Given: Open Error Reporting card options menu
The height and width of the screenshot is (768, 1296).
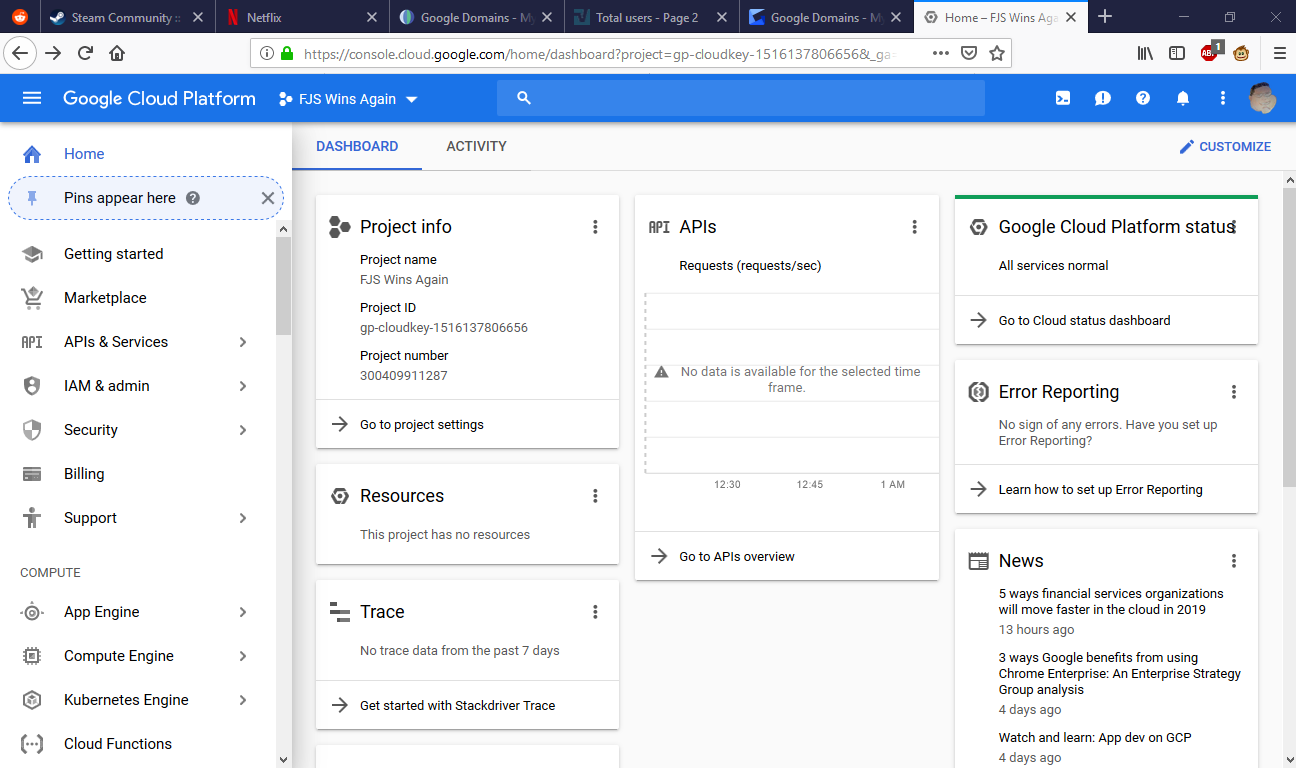Looking at the screenshot, I should click(1234, 392).
